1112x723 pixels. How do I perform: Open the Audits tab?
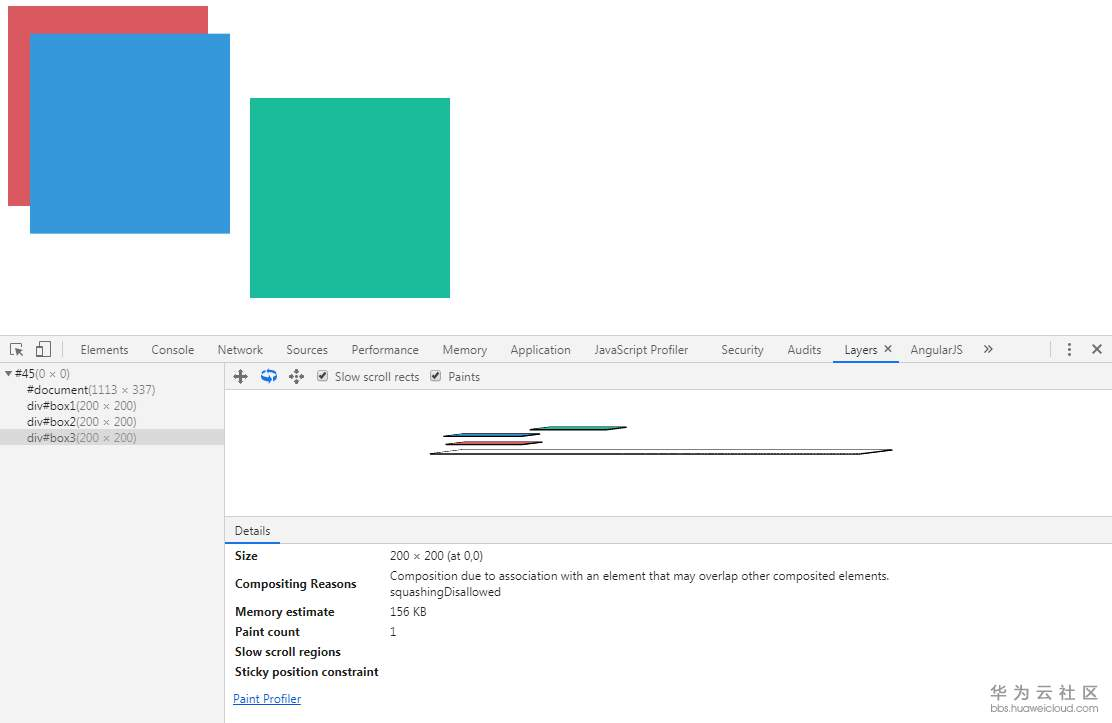(x=804, y=350)
